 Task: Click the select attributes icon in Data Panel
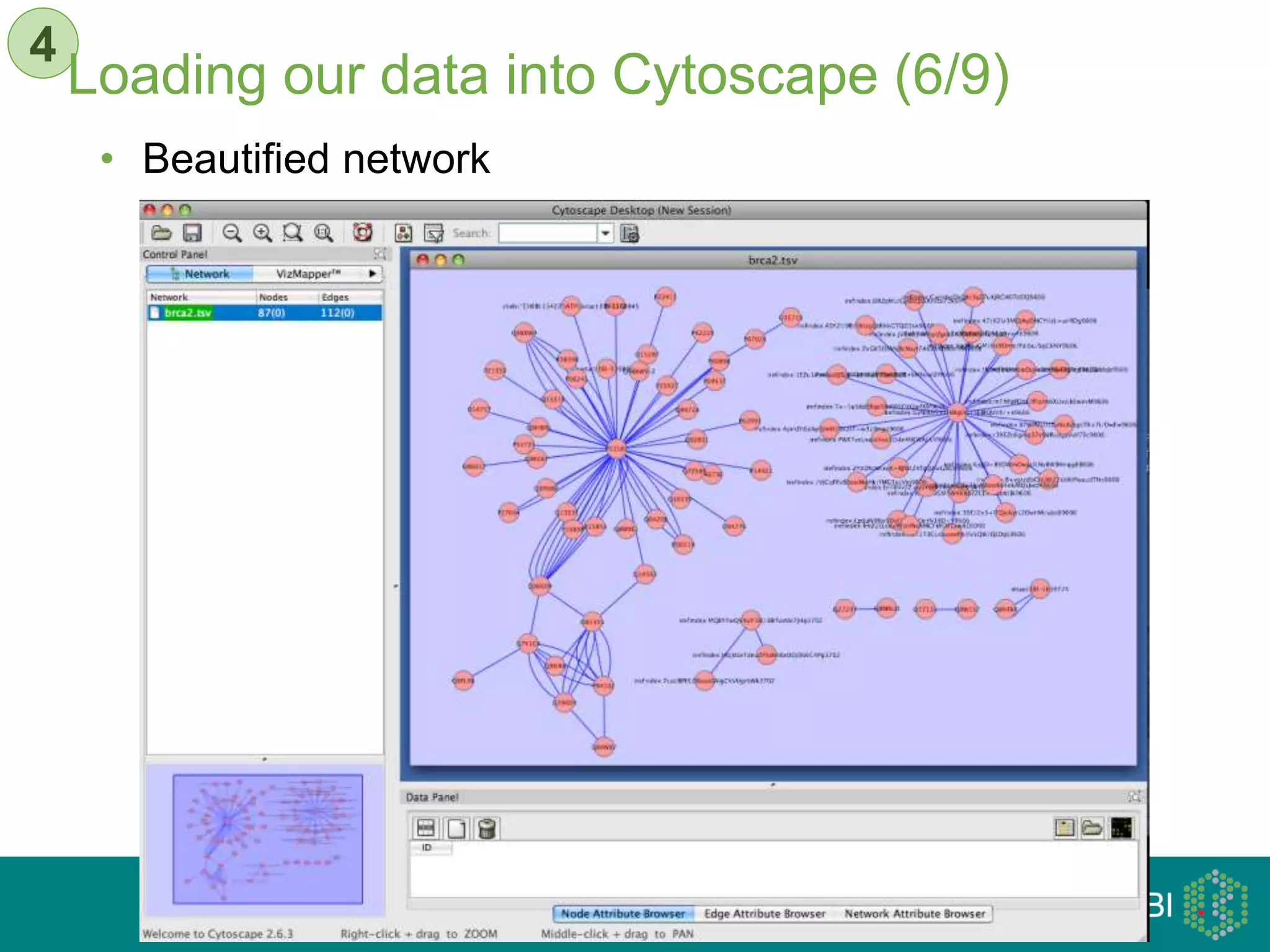(426, 828)
